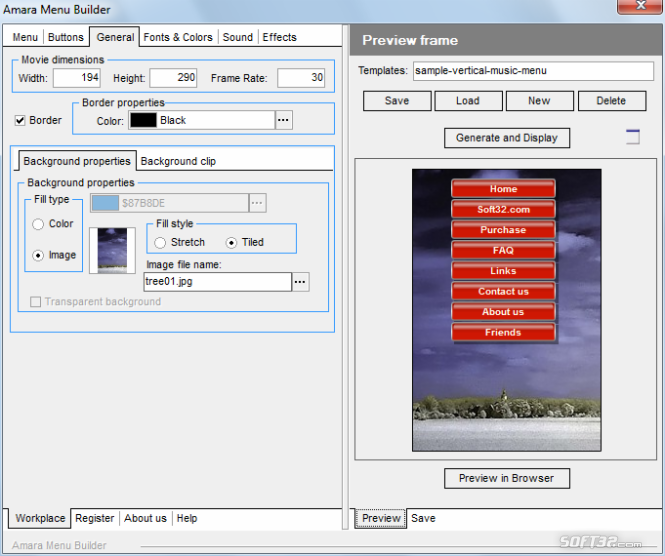Click the Friends preview menu button

(x=503, y=332)
